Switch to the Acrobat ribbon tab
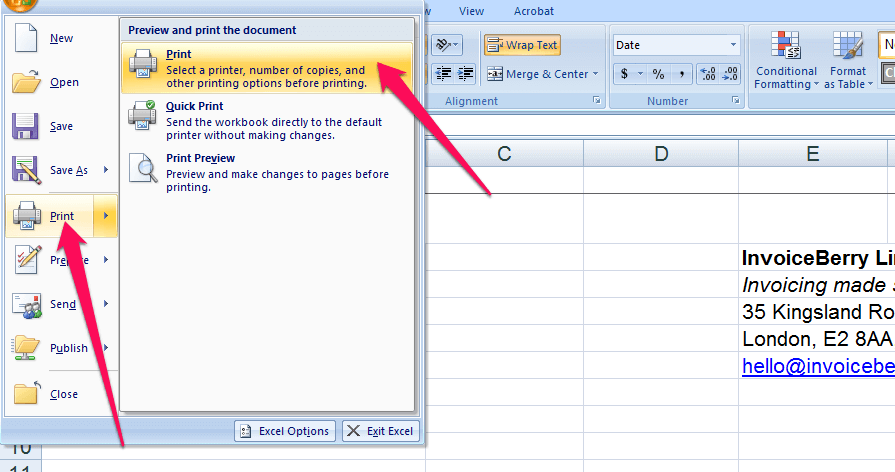Image resolution: width=895 pixels, height=472 pixels. coord(534,11)
